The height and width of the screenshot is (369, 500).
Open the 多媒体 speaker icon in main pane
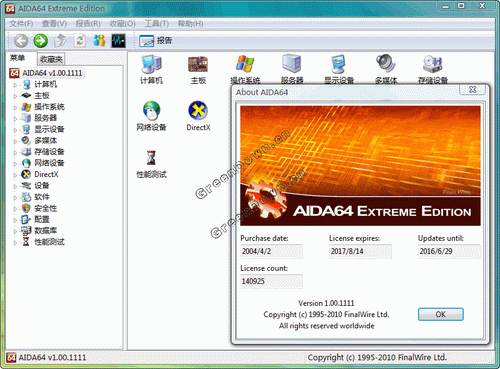tap(386, 69)
